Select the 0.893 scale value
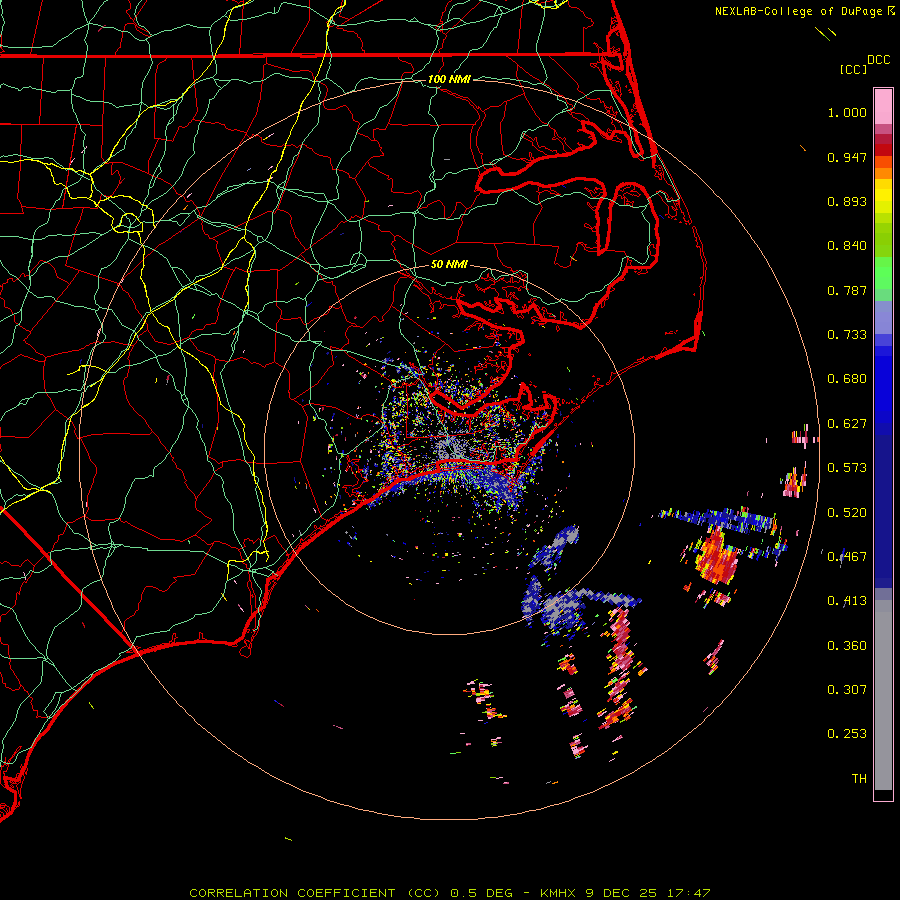This screenshot has height=900, width=900. pyautogui.click(x=847, y=201)
